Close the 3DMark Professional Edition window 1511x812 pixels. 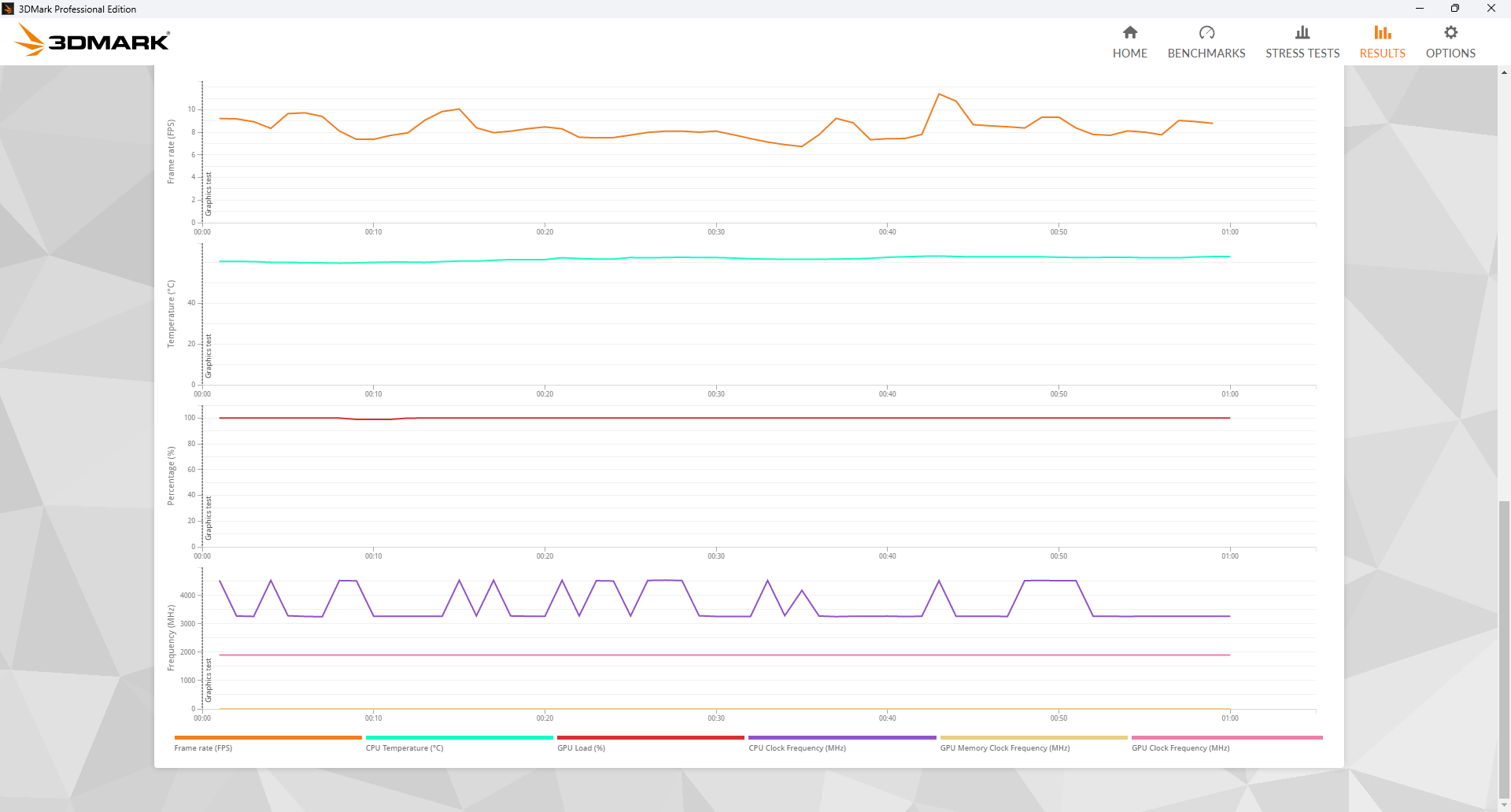1491,9
